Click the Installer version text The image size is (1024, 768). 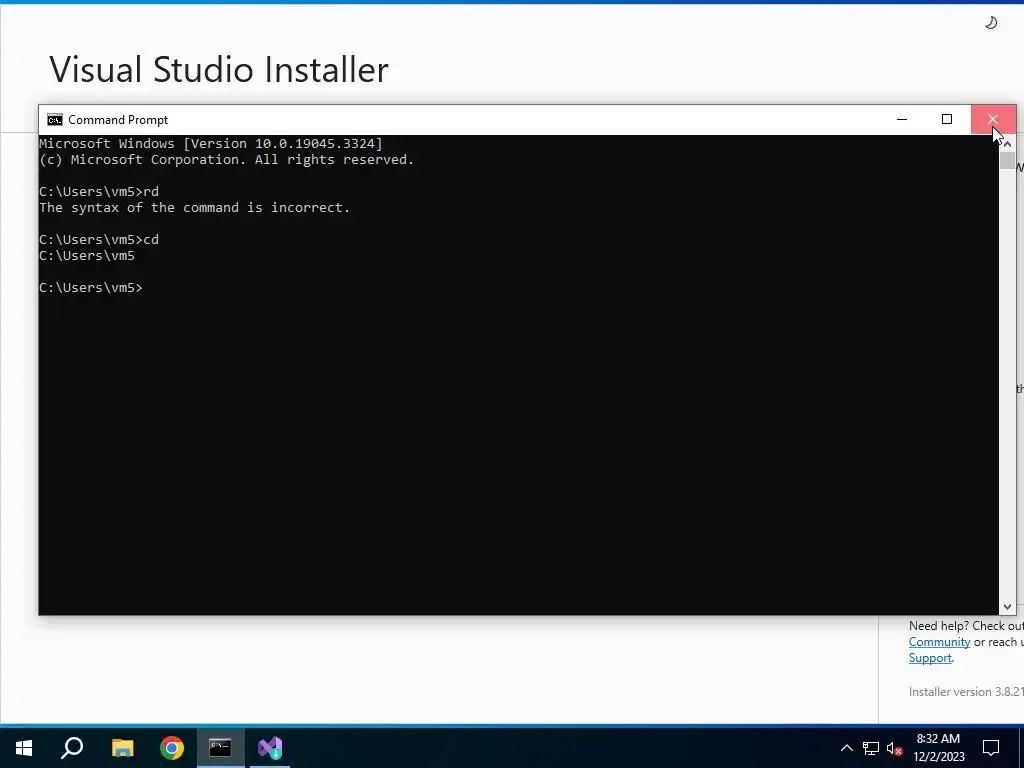966,692
